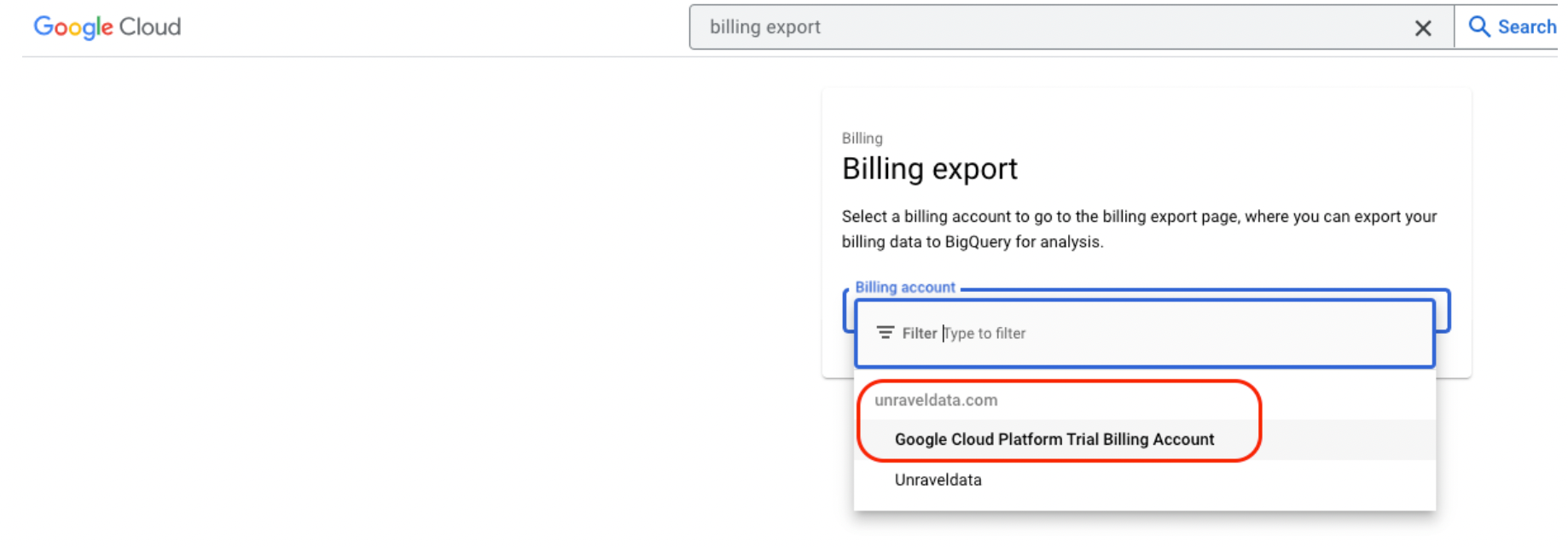Click the Billing breadcrumb label
Screen dimensions: 1568x548
pyautogui.click(x=862, y=138)
